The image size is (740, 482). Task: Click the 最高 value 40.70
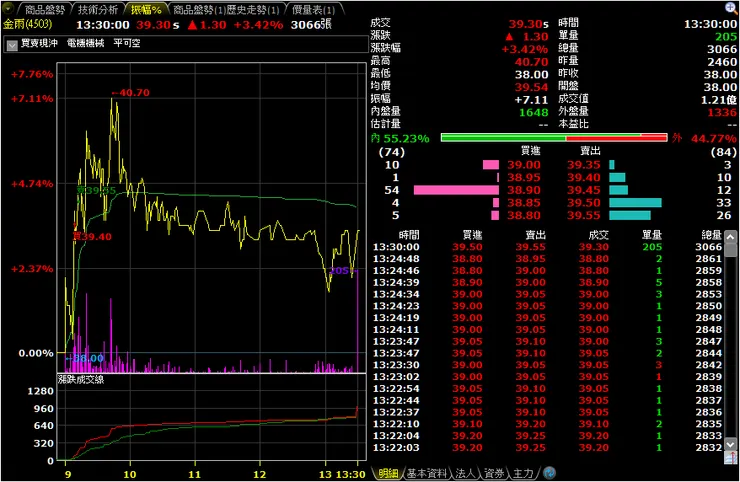[531, 62]
